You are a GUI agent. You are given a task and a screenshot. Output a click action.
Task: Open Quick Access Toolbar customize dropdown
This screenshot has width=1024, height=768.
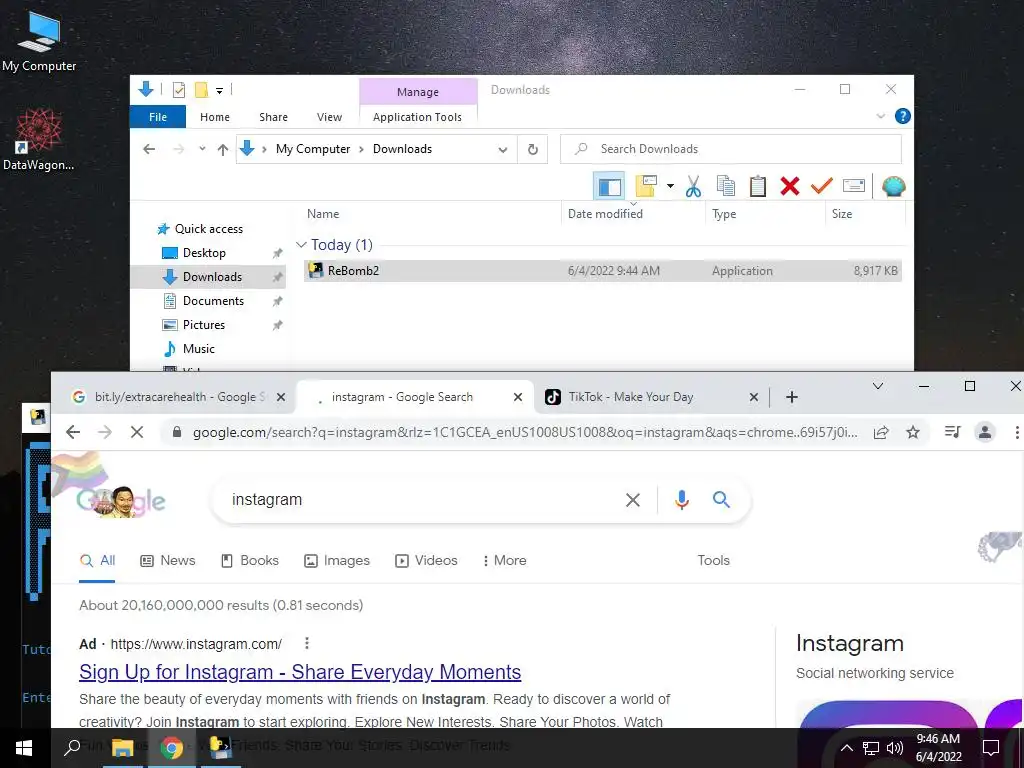point(219,90)
